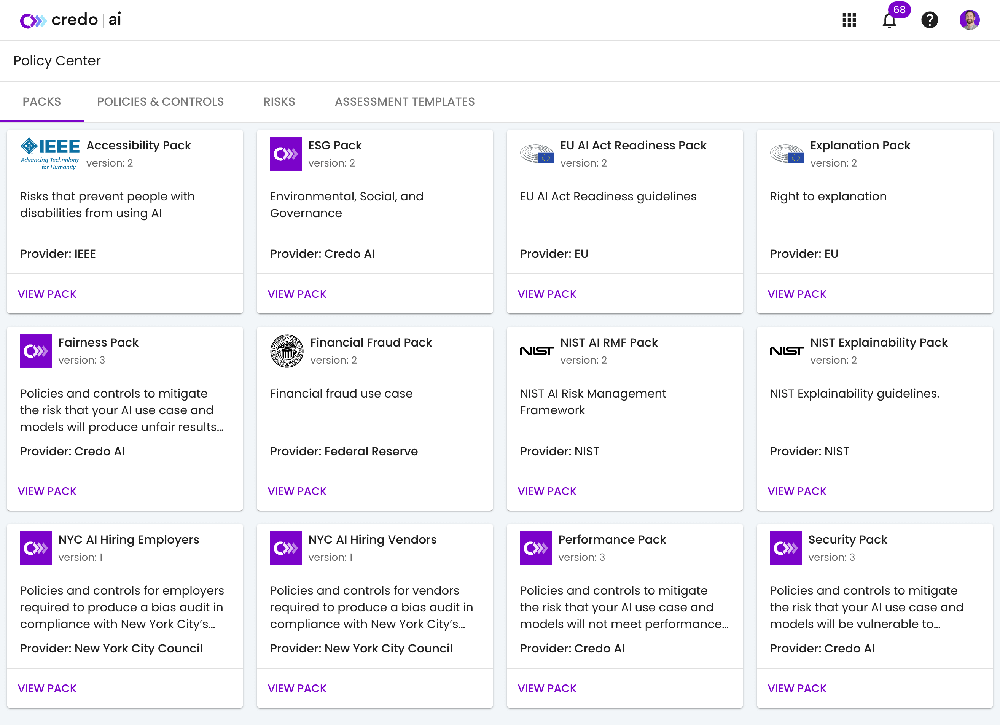Select the Packs tab

click(x=42, y=102)
